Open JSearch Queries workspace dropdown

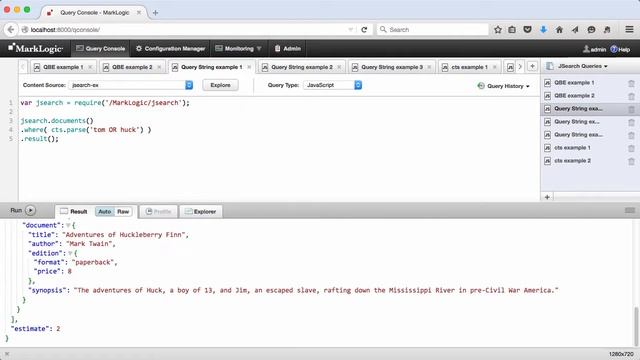pyautogui.click(x=582, y=66)
